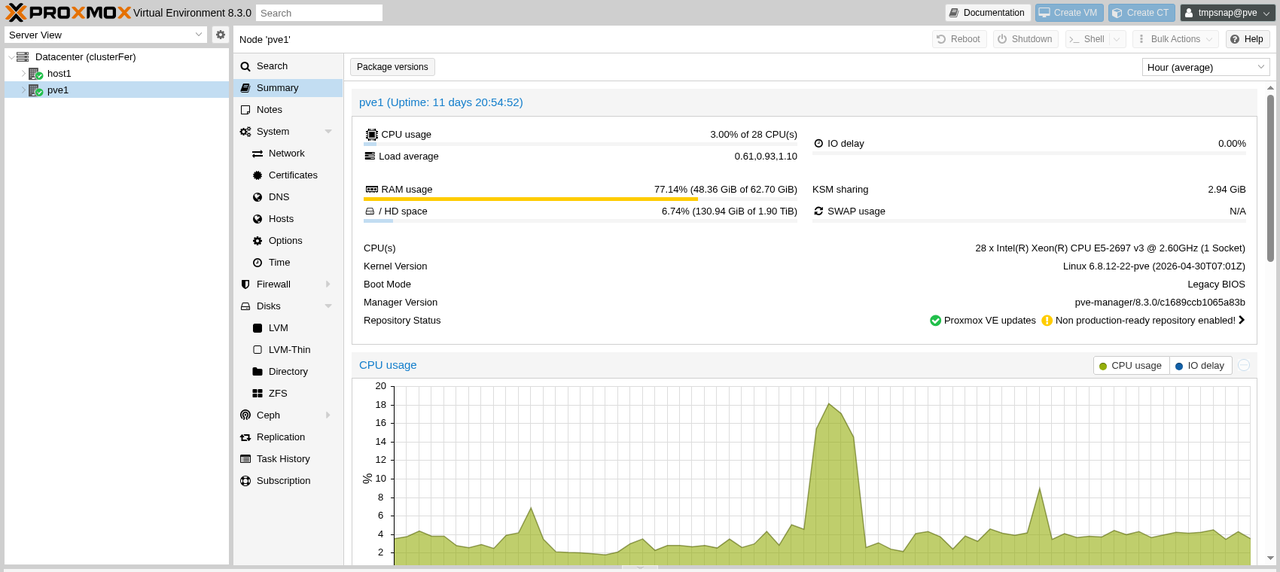
Task: Open the Notes menu item
Action: (x=288, y=110)
